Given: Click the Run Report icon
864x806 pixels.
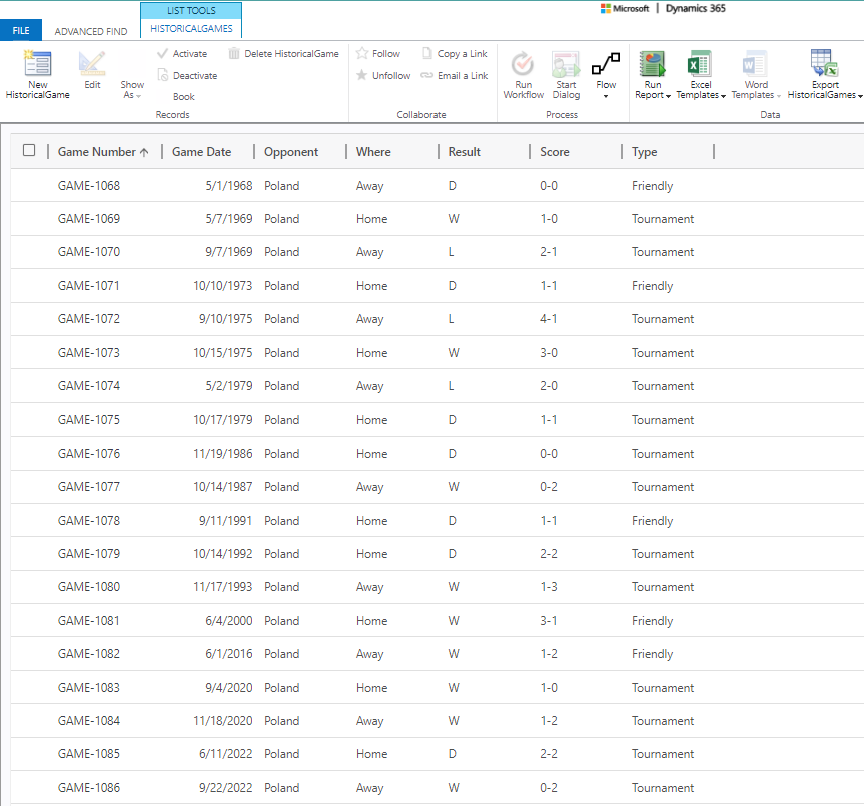Looking at the screenshot, I should (652, 63).
